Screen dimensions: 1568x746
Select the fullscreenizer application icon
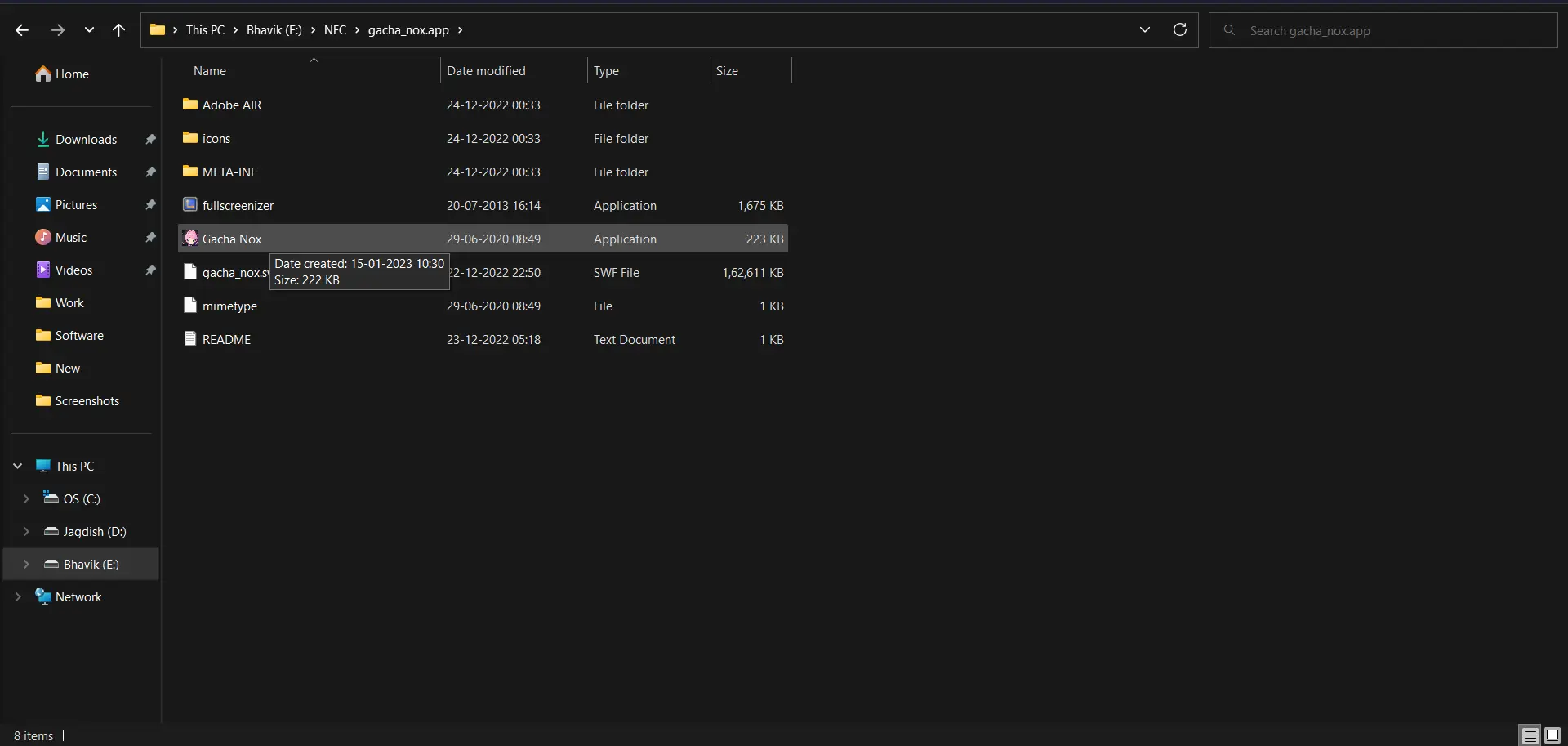point(190,205)
